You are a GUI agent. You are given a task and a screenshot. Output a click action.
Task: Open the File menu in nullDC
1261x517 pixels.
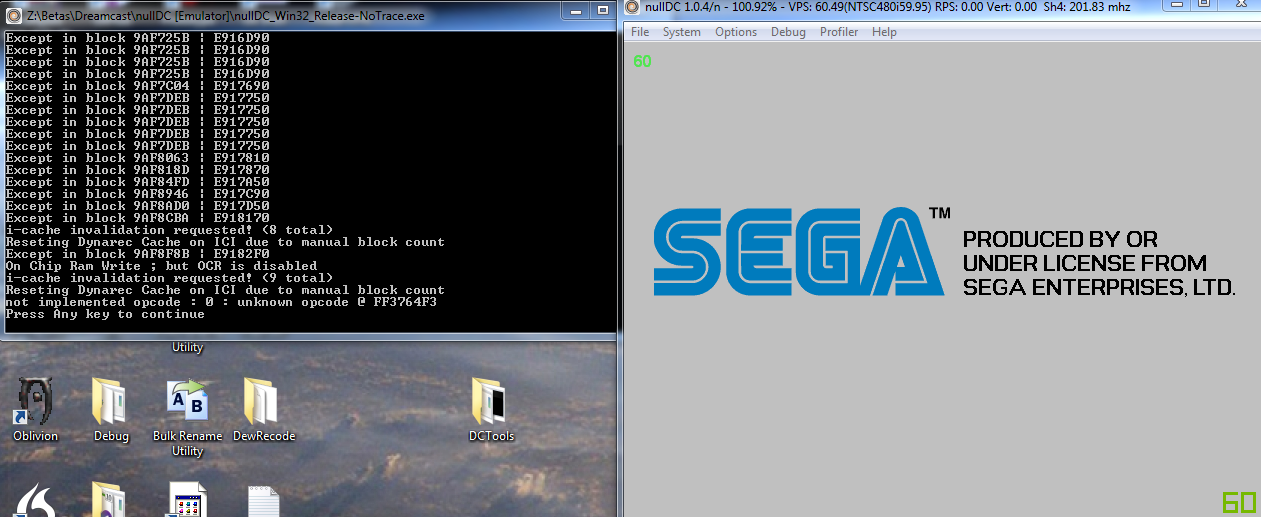point(640,32)
